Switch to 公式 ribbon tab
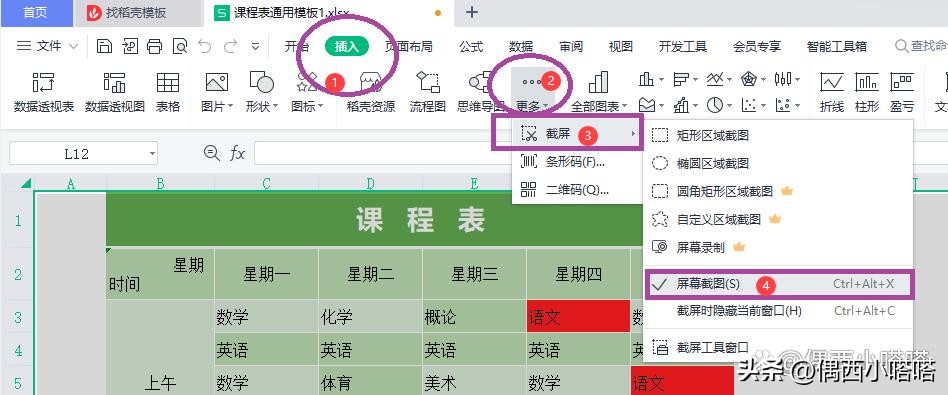The height and width of the screenshot is (395, 948). pos(471,47)
